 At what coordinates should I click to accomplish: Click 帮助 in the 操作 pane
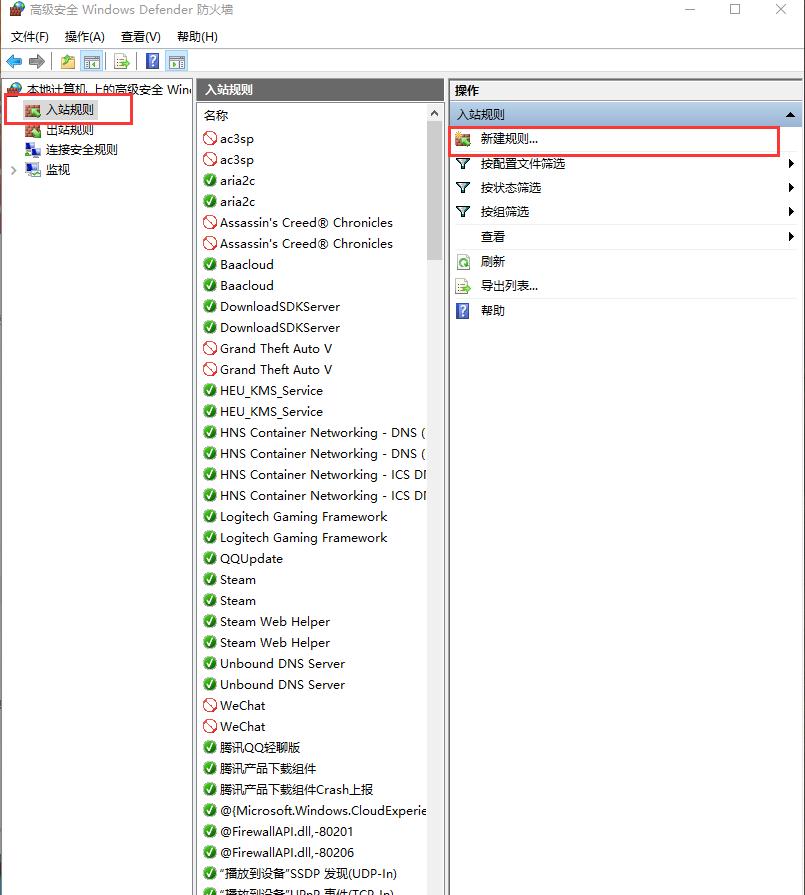[x=493, y=311]
